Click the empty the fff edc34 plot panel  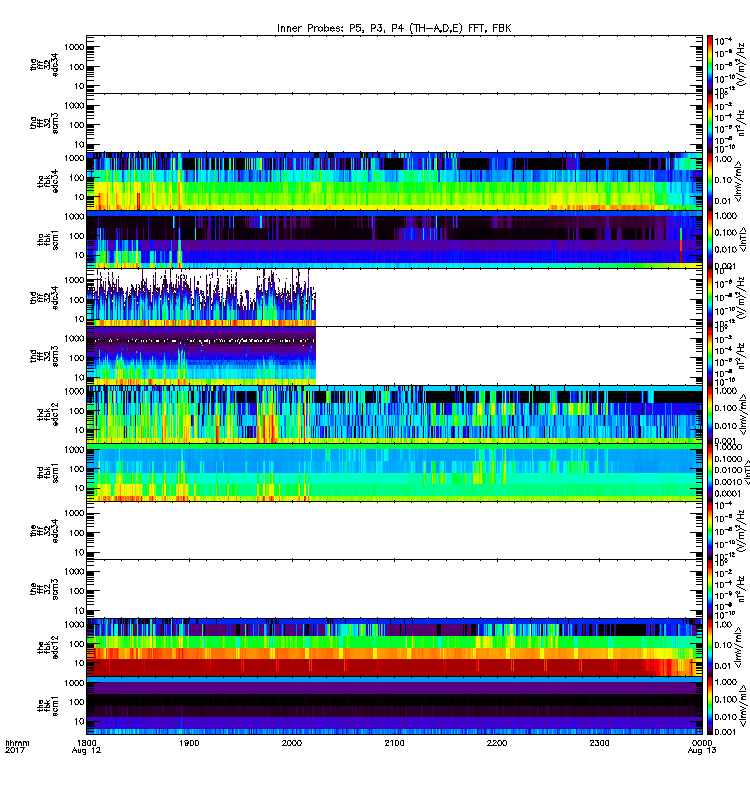[394, 531]
